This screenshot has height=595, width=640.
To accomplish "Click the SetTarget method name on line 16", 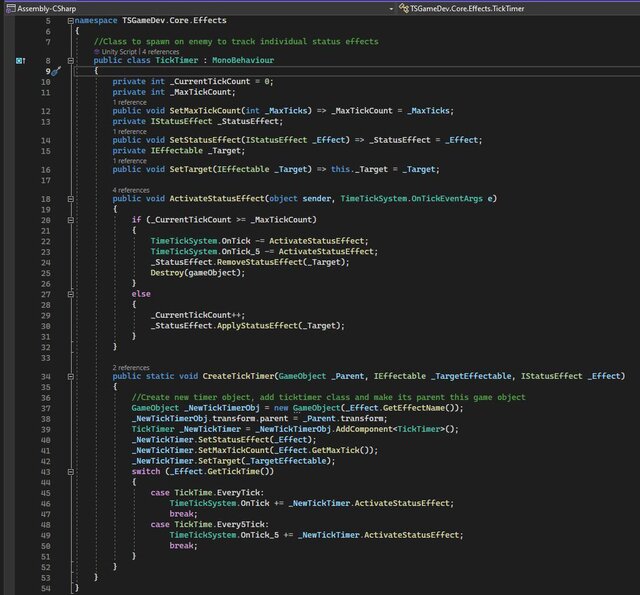I will [x=191, y=169].
